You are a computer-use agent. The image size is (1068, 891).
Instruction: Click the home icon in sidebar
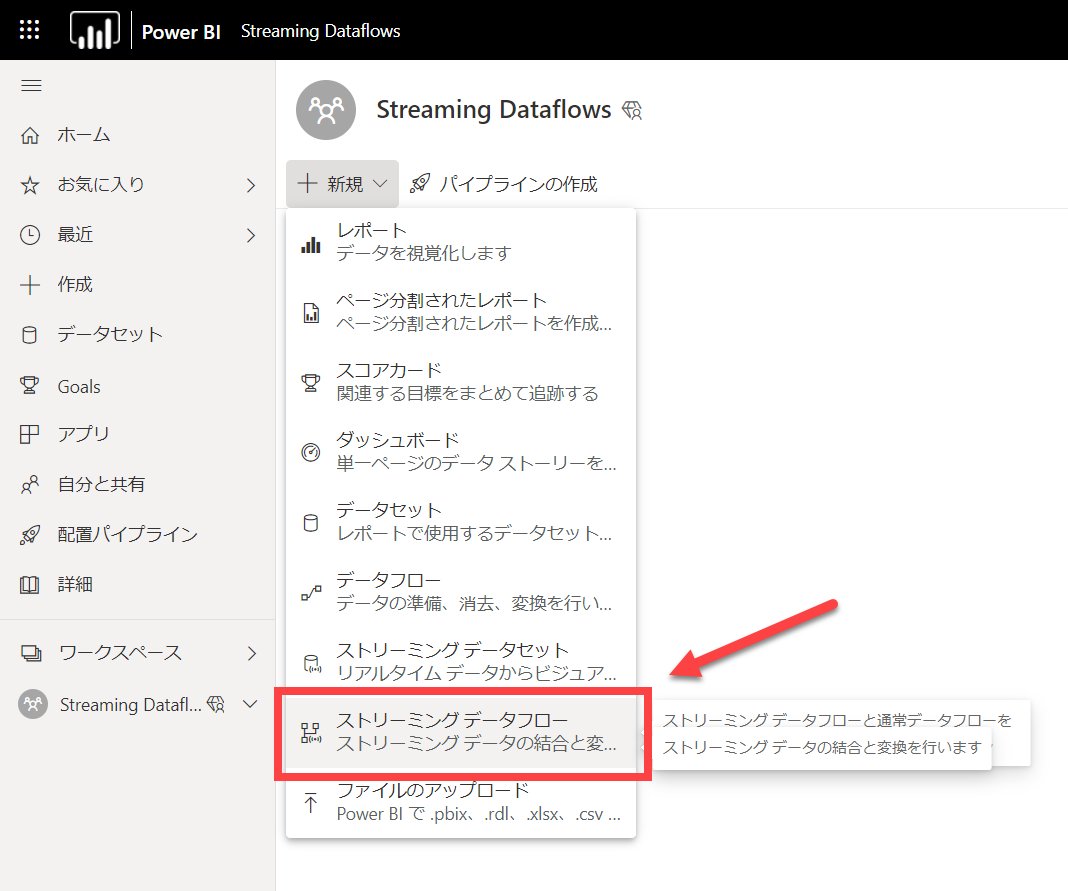coord(30,136)
